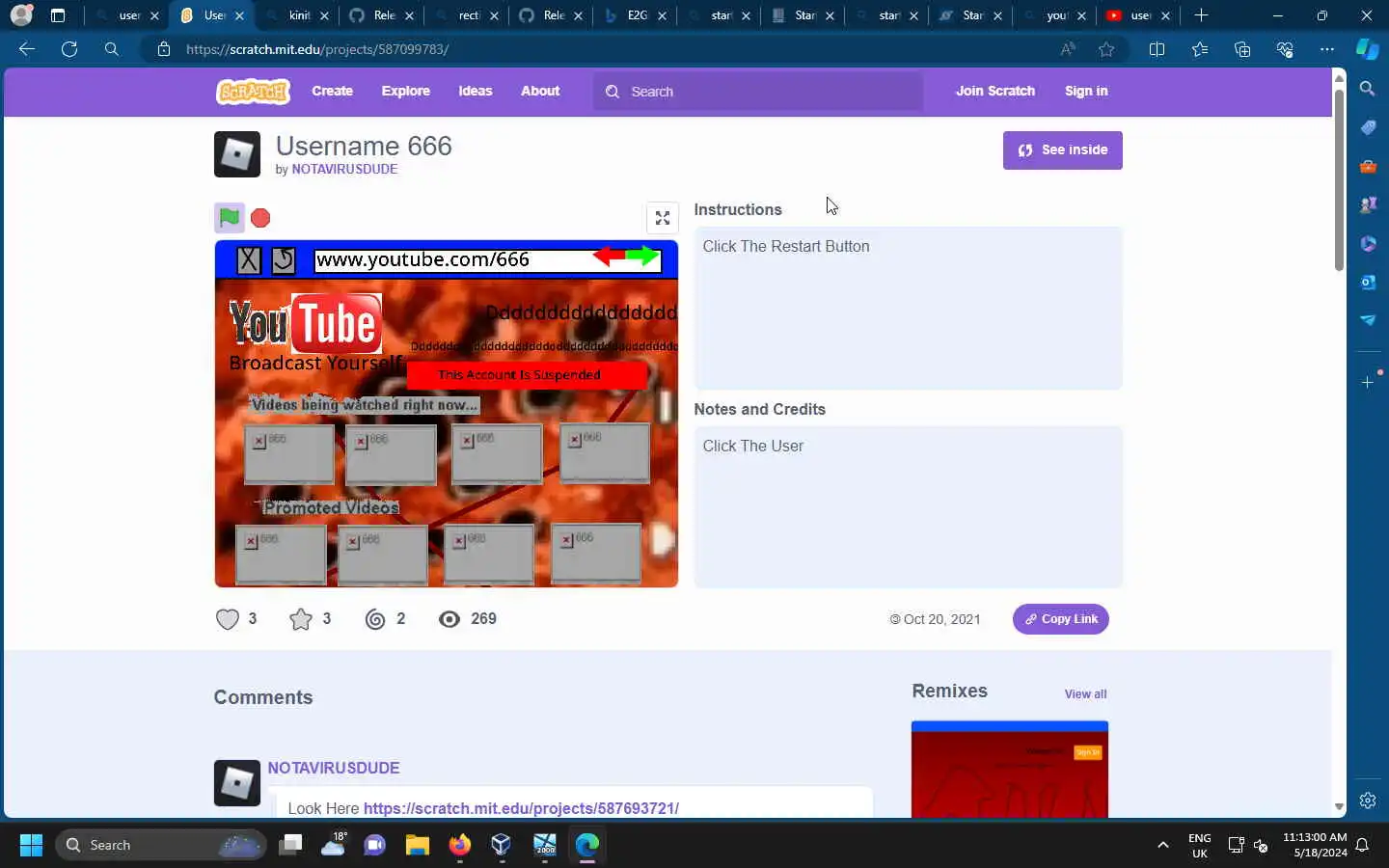Click the views eye icon

click(449, 619)
